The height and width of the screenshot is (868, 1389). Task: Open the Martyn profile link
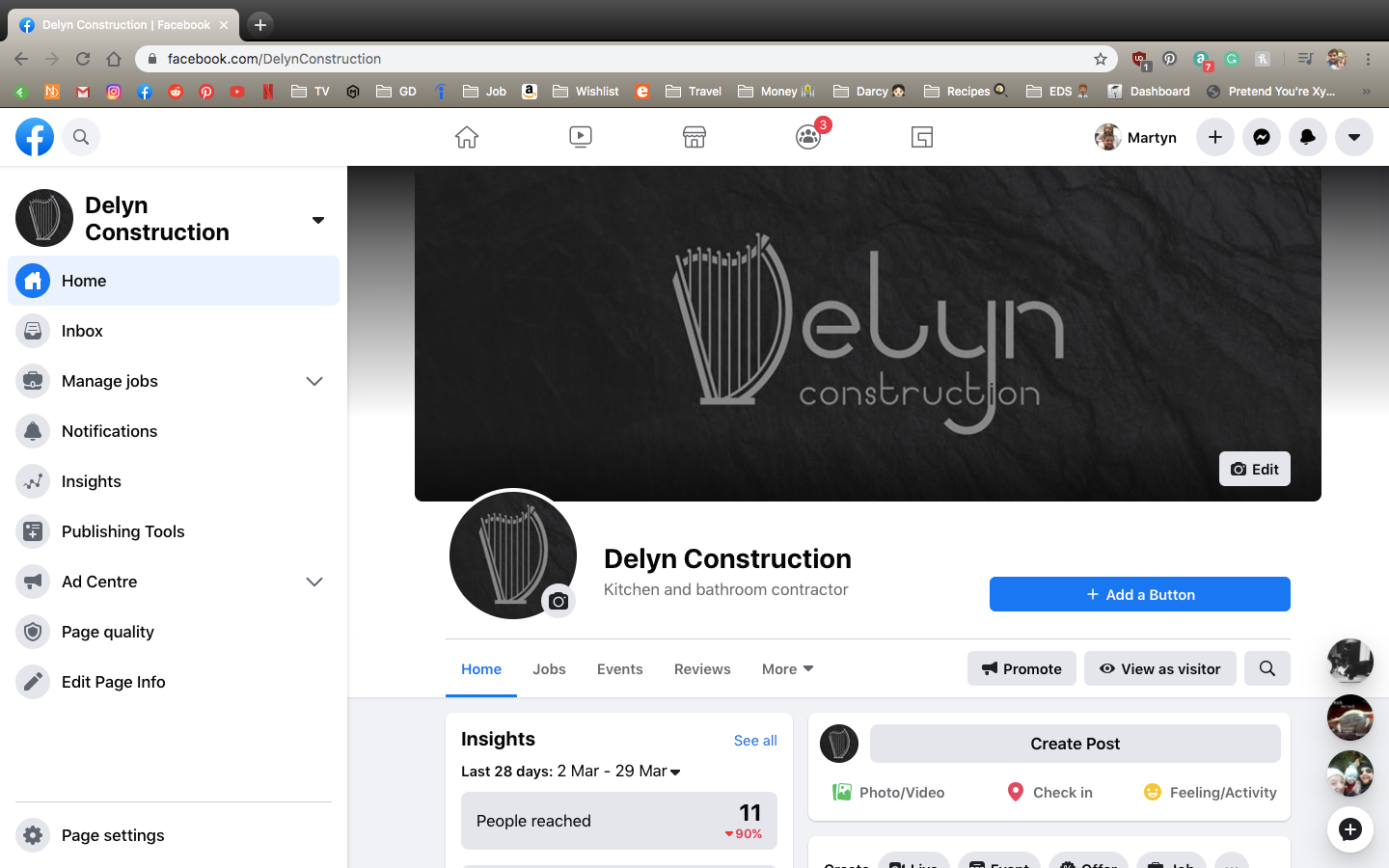pyautogui.click(x=1136, y=137)
